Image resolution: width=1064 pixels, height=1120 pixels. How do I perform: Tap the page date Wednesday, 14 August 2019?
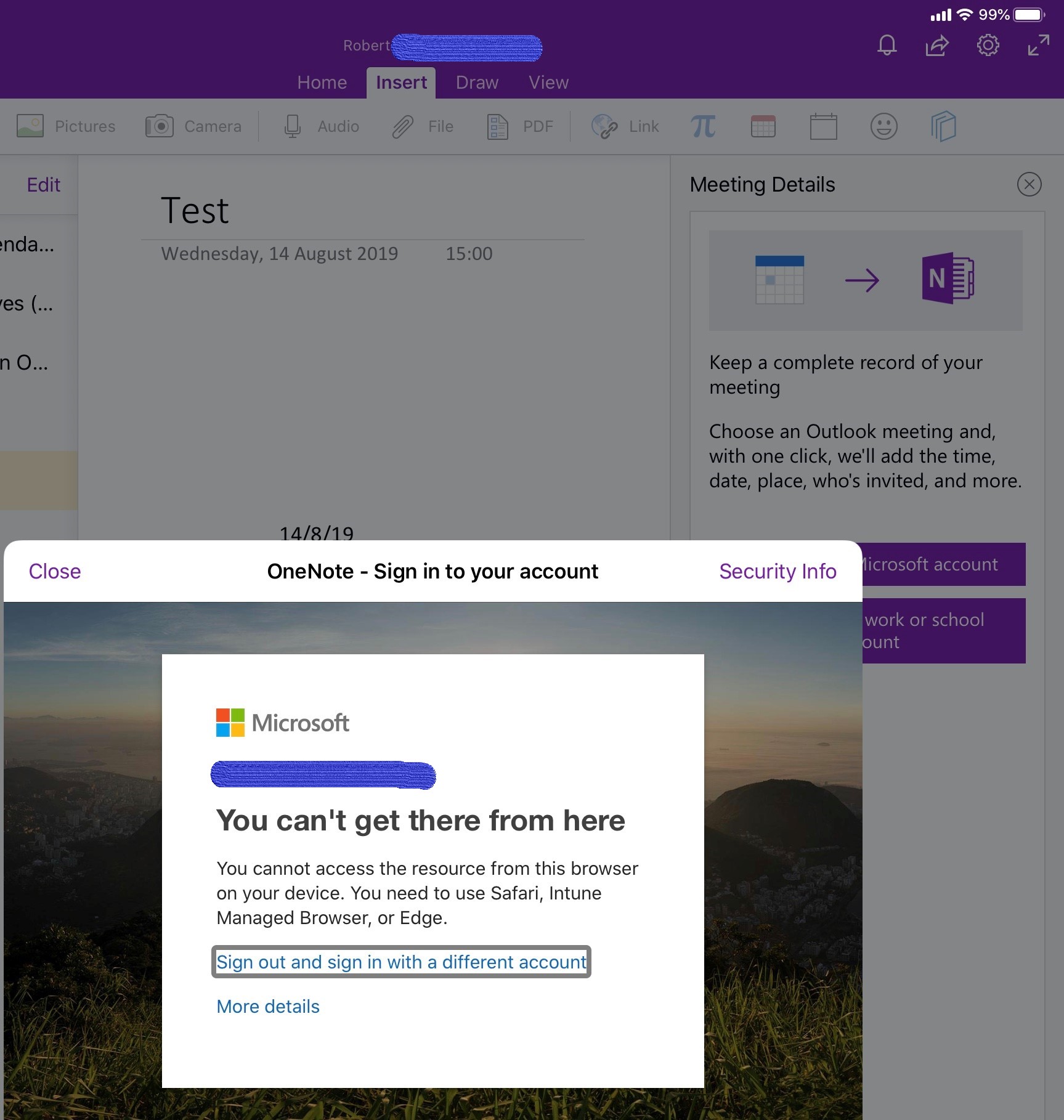click(x=280, y=254)
